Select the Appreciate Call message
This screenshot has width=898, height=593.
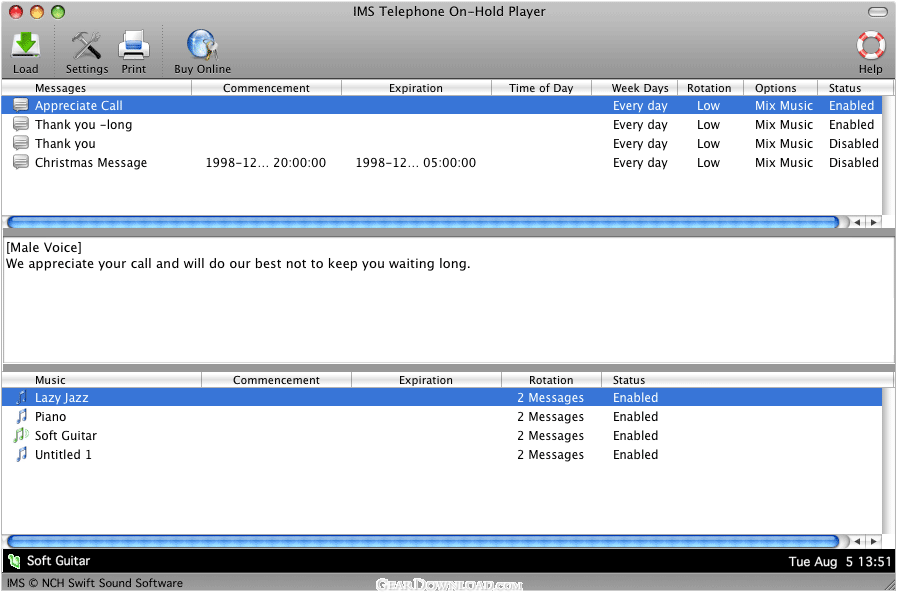(442, 105)
